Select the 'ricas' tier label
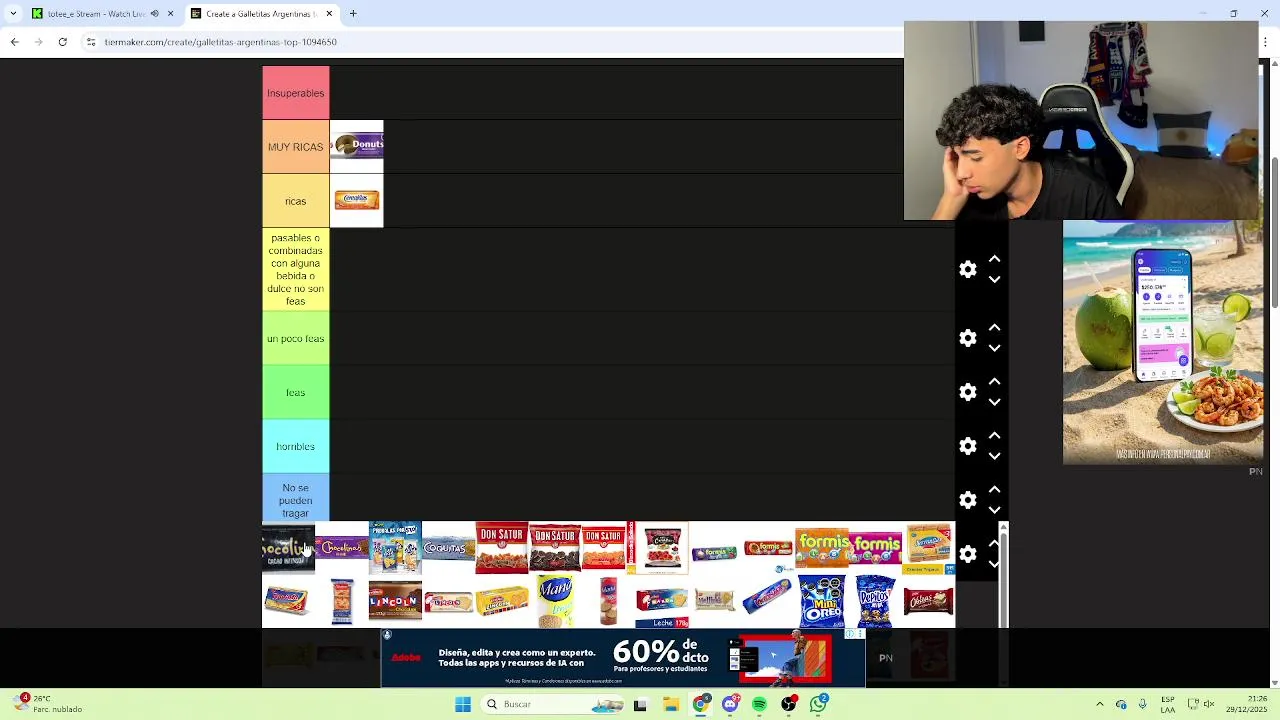The height and width of the screenshot is (720, 1280). pos(296,201)
